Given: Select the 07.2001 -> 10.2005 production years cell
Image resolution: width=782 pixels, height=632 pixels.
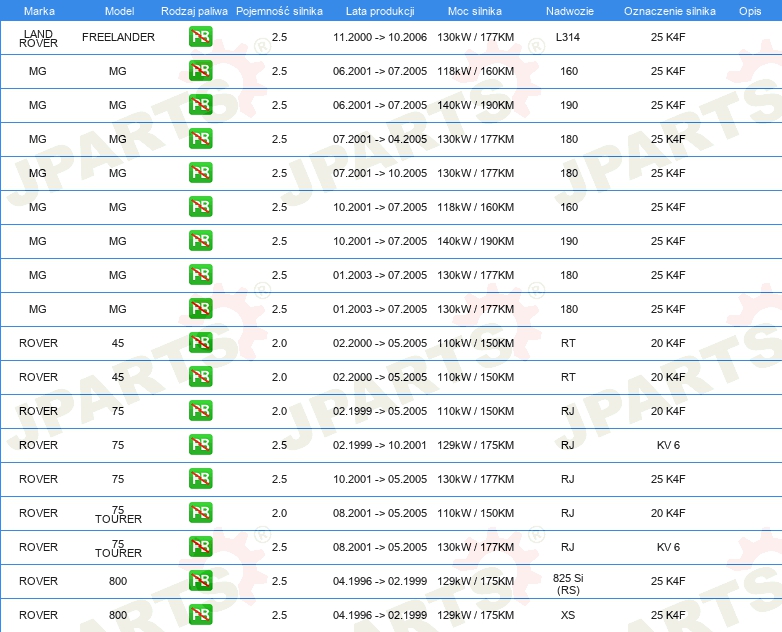Looking at the screenshot, I should (380, 173).
